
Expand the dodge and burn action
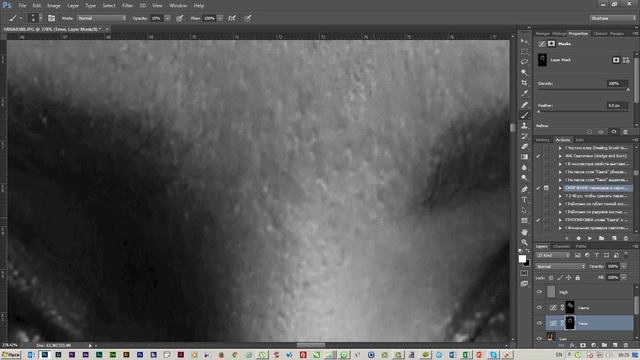pyautogui.click(x=560, y=156)
